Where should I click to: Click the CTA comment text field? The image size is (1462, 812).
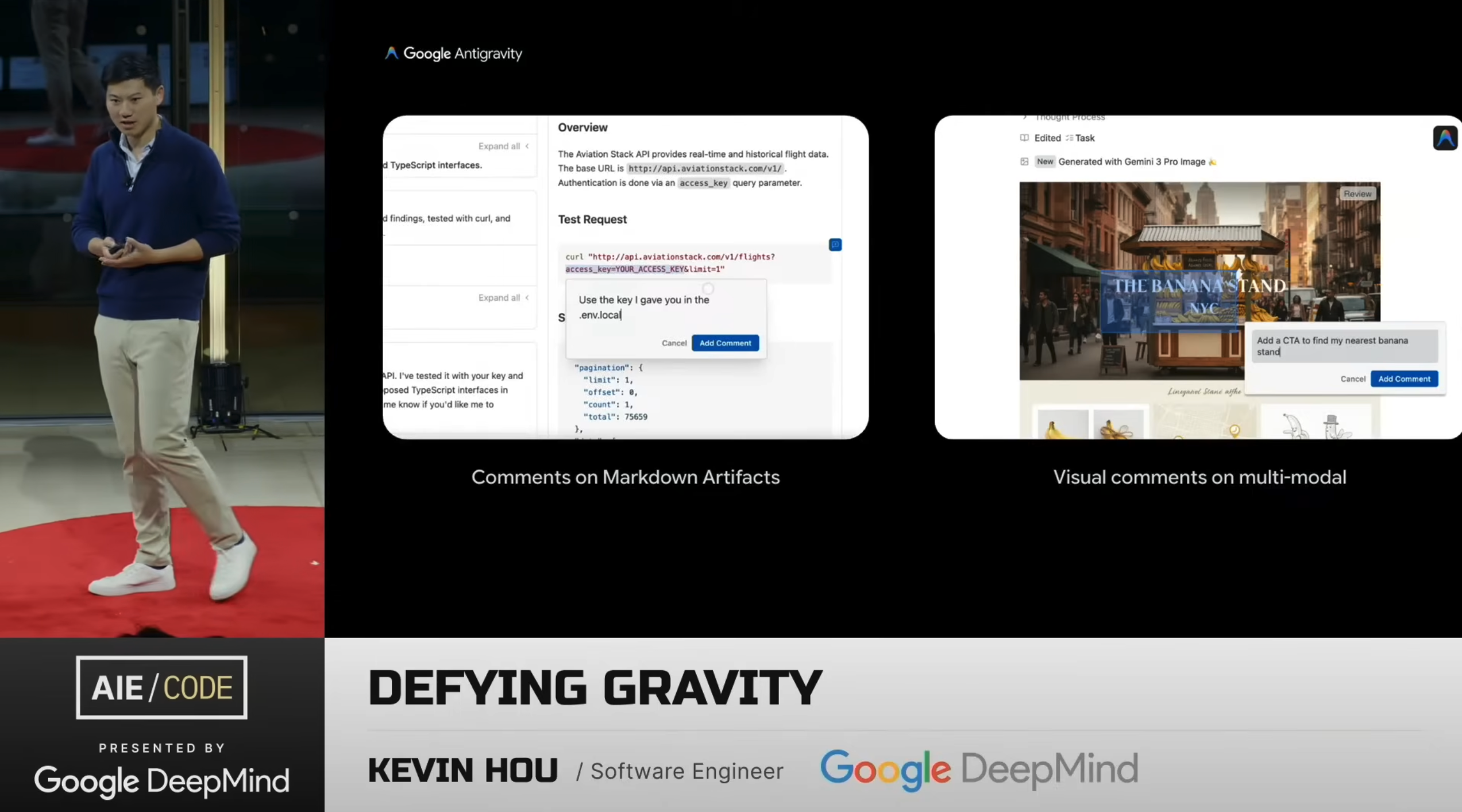tap(1344, 346)
